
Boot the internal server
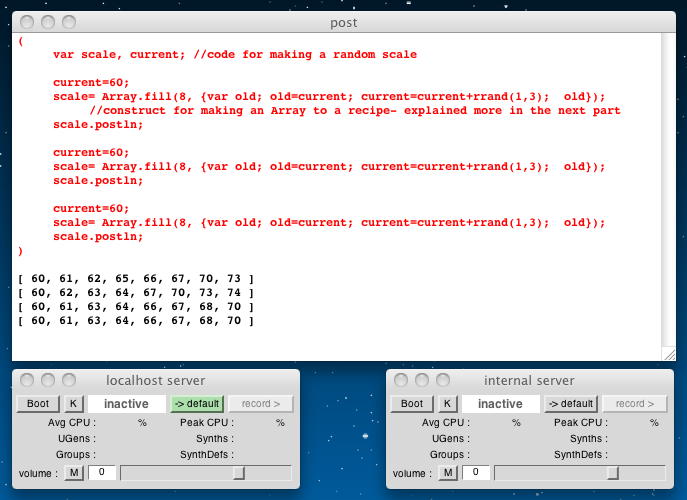click(412, 404)
